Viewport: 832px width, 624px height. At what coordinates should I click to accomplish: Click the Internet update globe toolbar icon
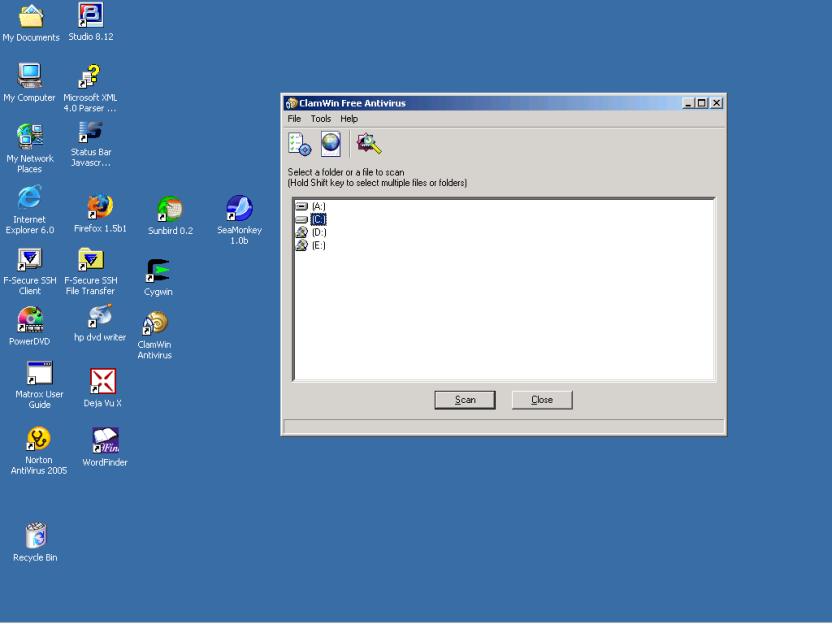click(x=331, y=144)
